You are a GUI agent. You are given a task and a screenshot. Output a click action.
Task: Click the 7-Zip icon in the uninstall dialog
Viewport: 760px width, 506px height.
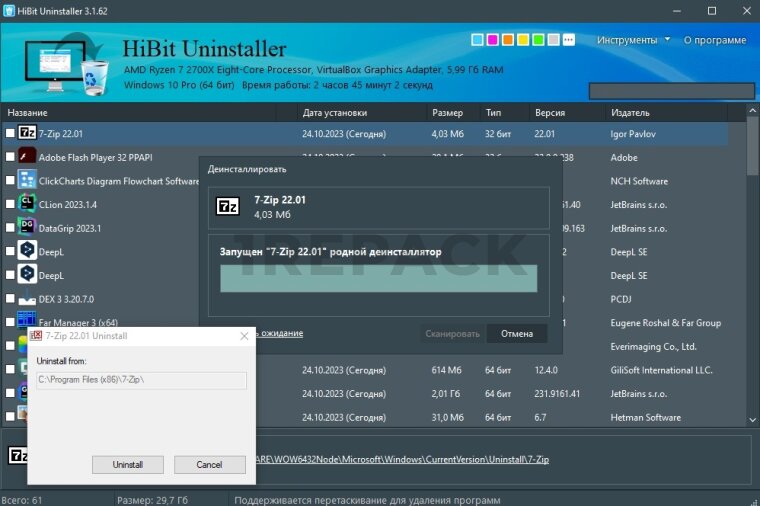(x=229, y=207)
